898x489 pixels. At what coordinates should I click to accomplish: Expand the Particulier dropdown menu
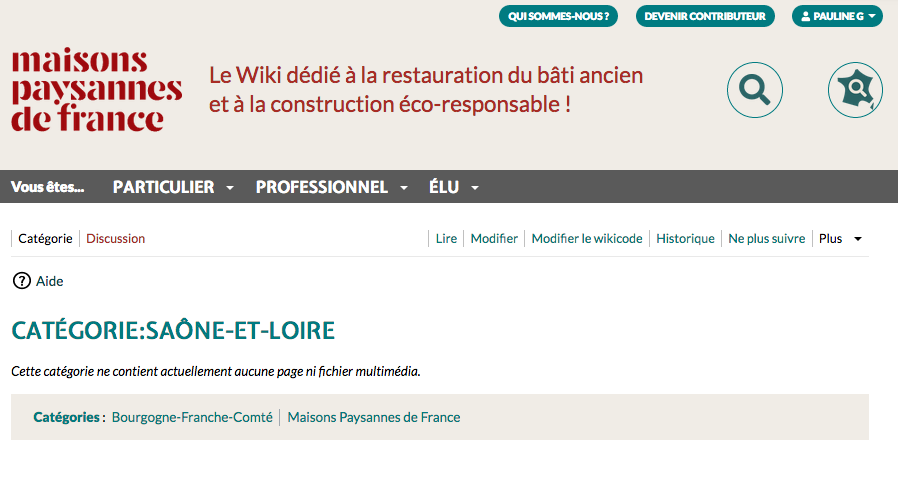point(174,187)
